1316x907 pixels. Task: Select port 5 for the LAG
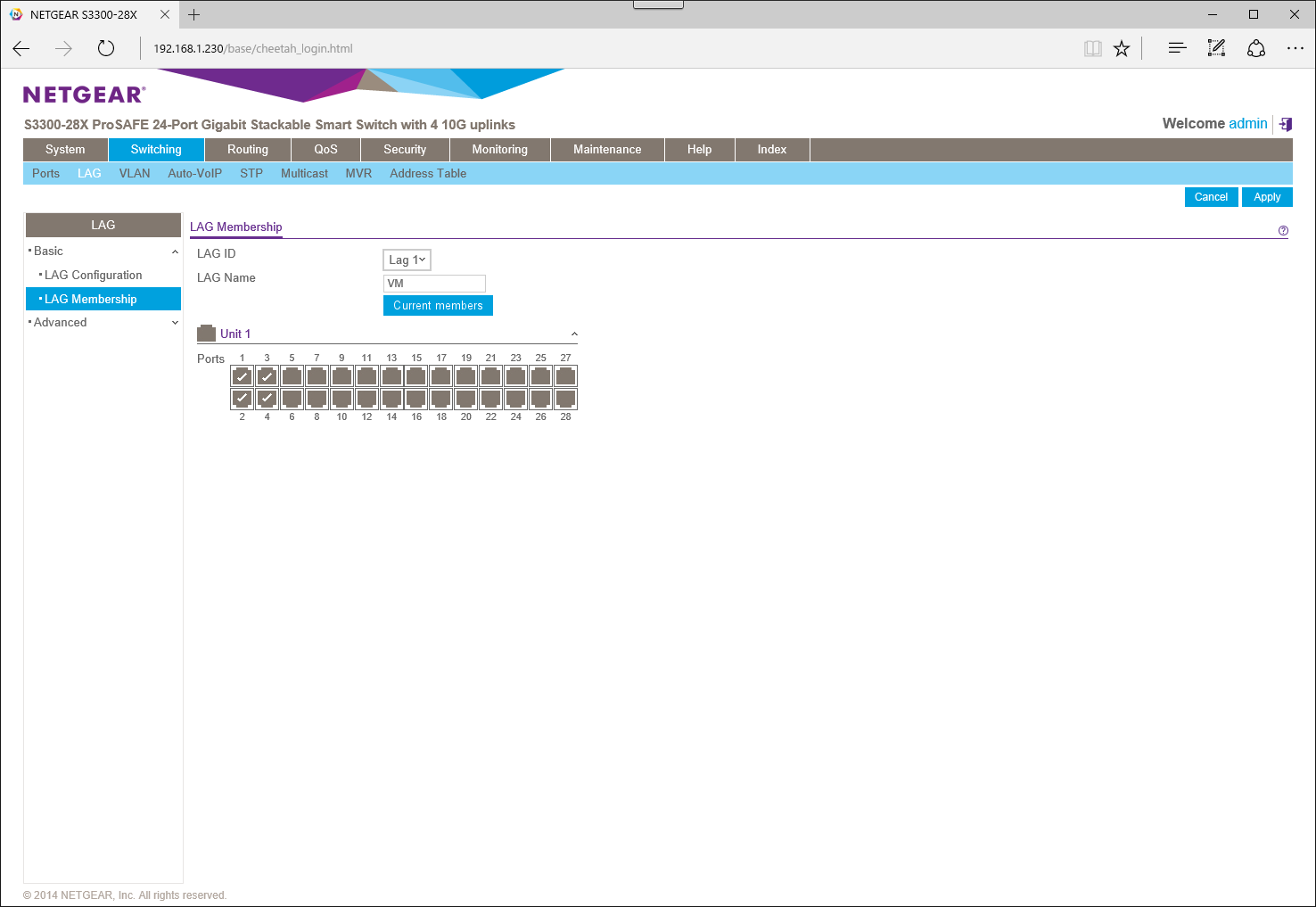292,376
